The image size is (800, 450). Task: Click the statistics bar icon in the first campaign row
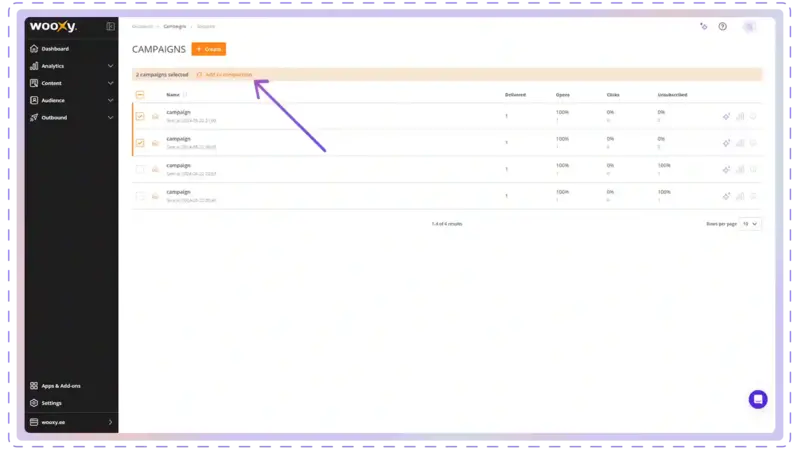[740, 116]
